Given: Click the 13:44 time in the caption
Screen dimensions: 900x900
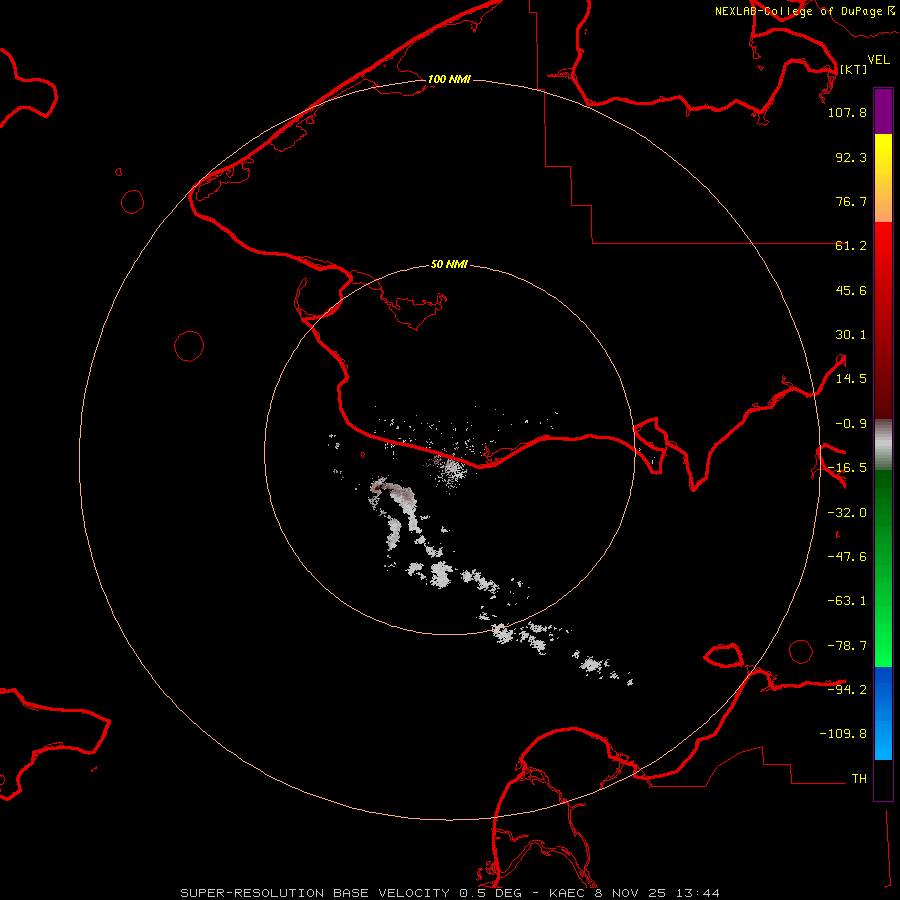Looking at the screenshot, I should (x=697, y=893).
